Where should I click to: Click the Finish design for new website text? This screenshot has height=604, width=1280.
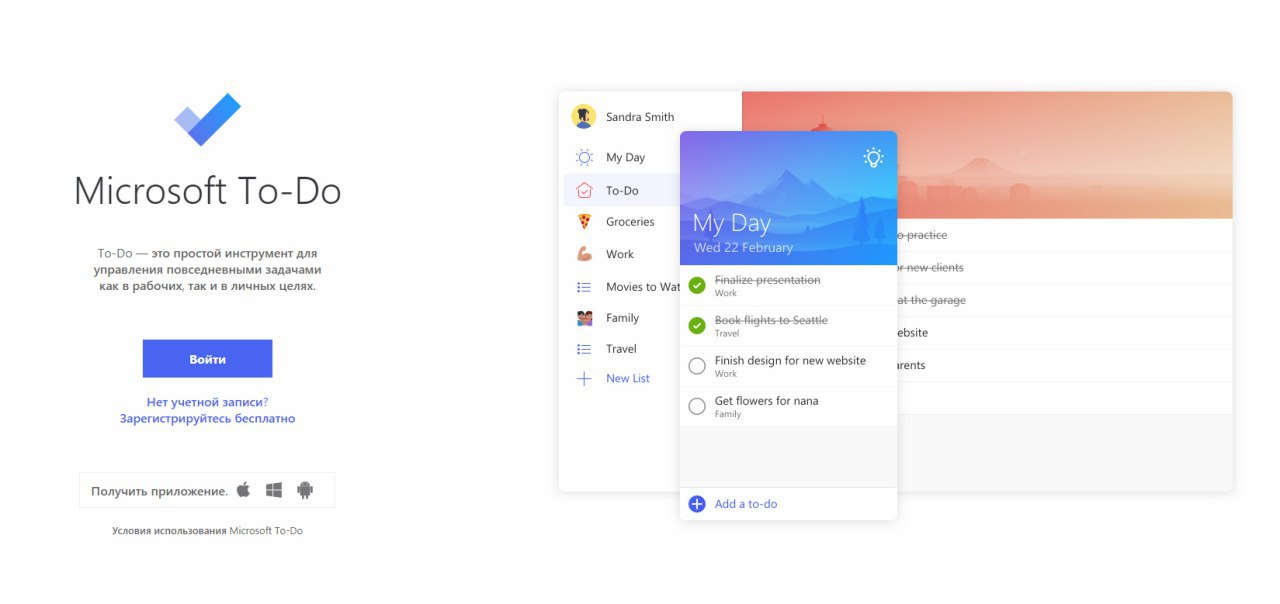pos(790,361)
